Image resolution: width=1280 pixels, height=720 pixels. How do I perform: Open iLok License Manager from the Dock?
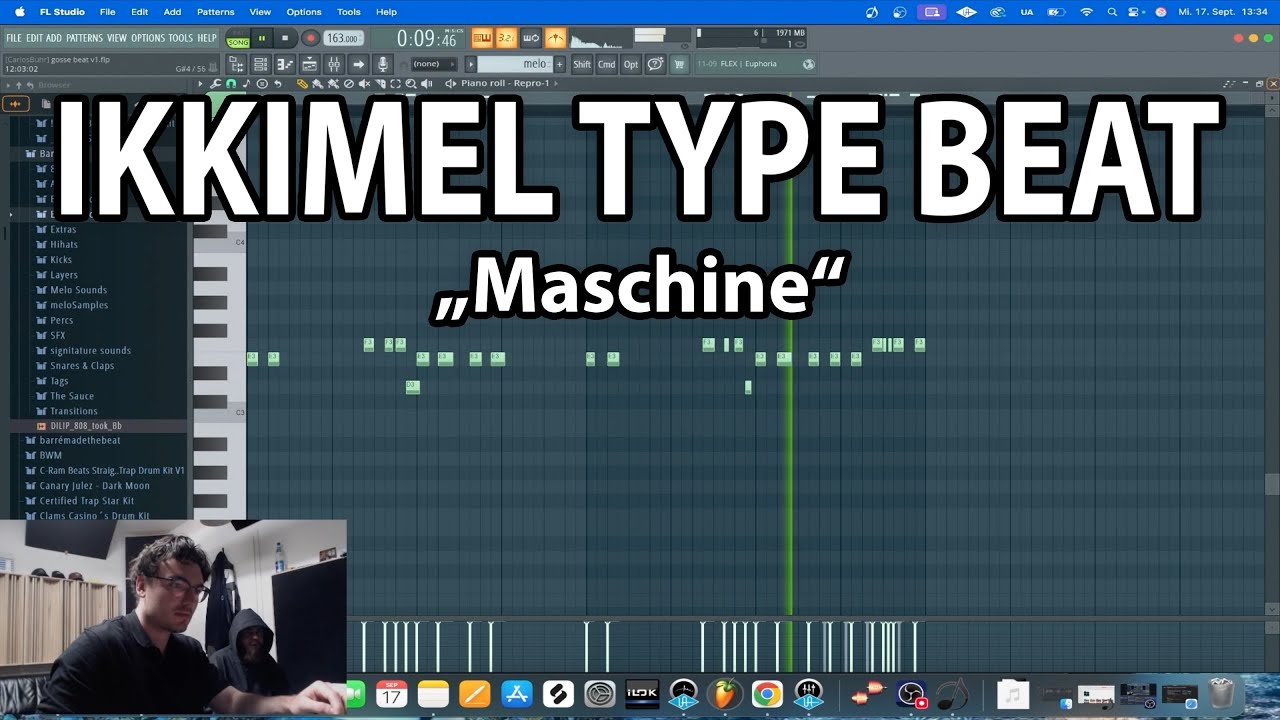(642, 694)
